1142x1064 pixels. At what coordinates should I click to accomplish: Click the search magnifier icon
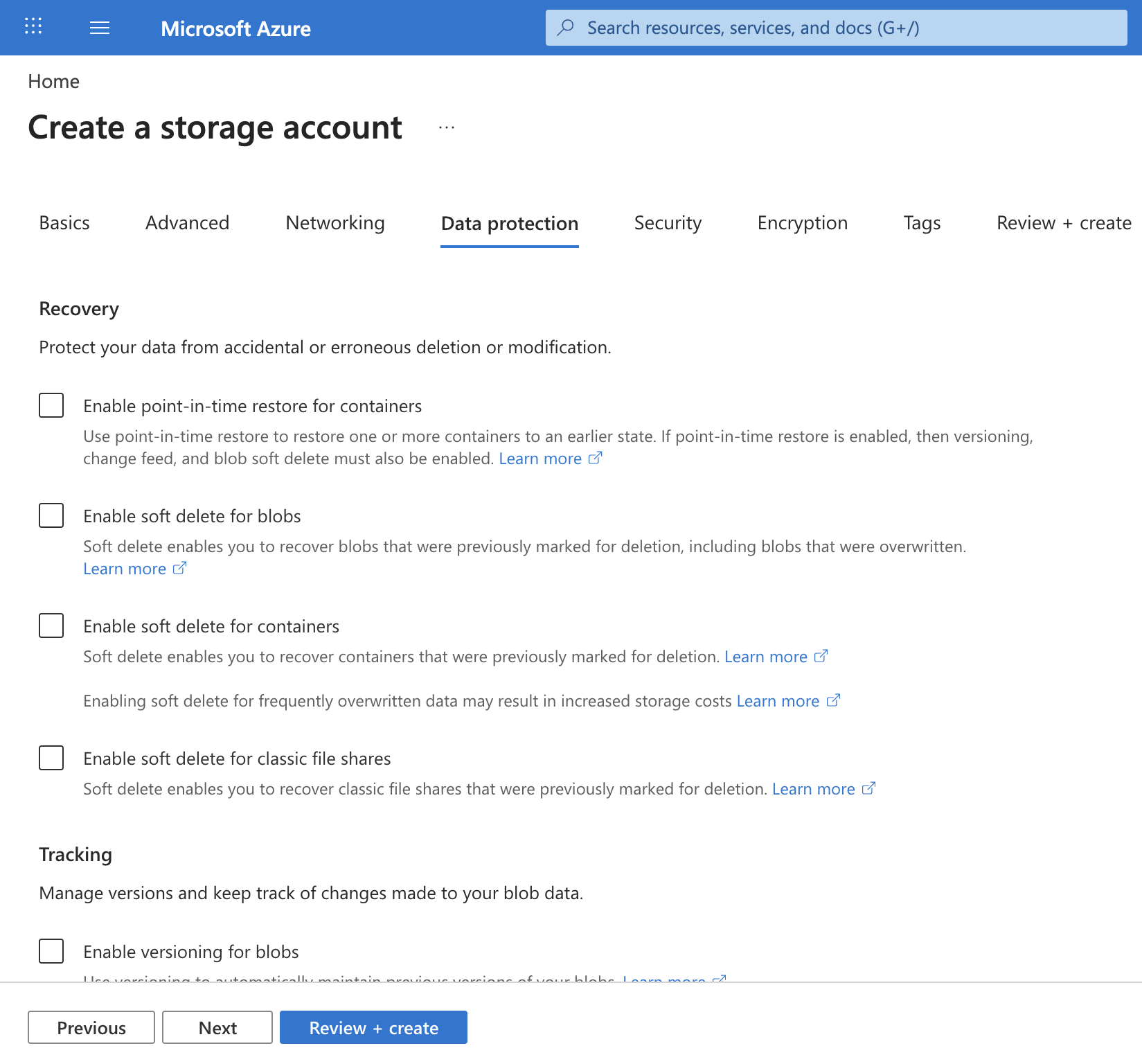[x=566, y=28]
